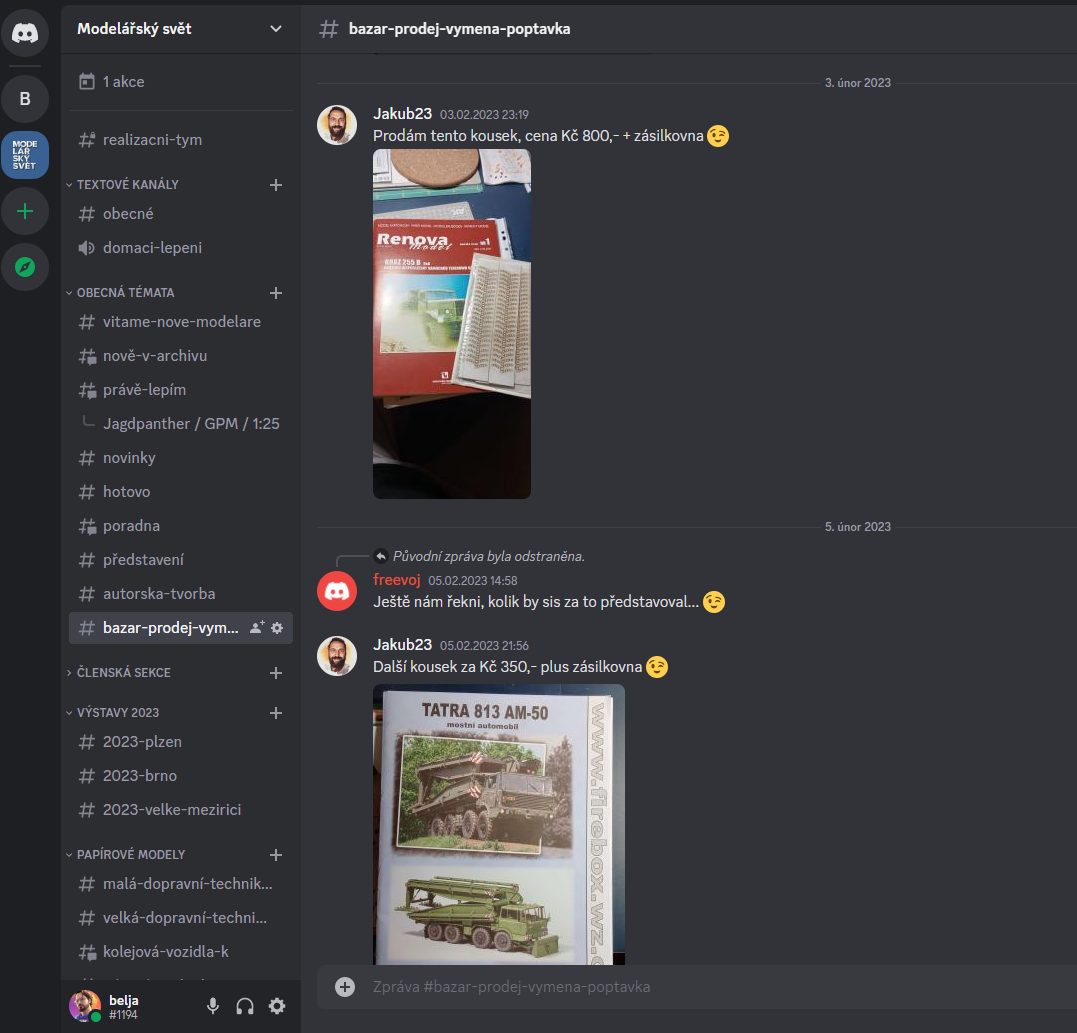Open freevoj username profile
Screen dimensions: 1077x1033
pos(396,580)
